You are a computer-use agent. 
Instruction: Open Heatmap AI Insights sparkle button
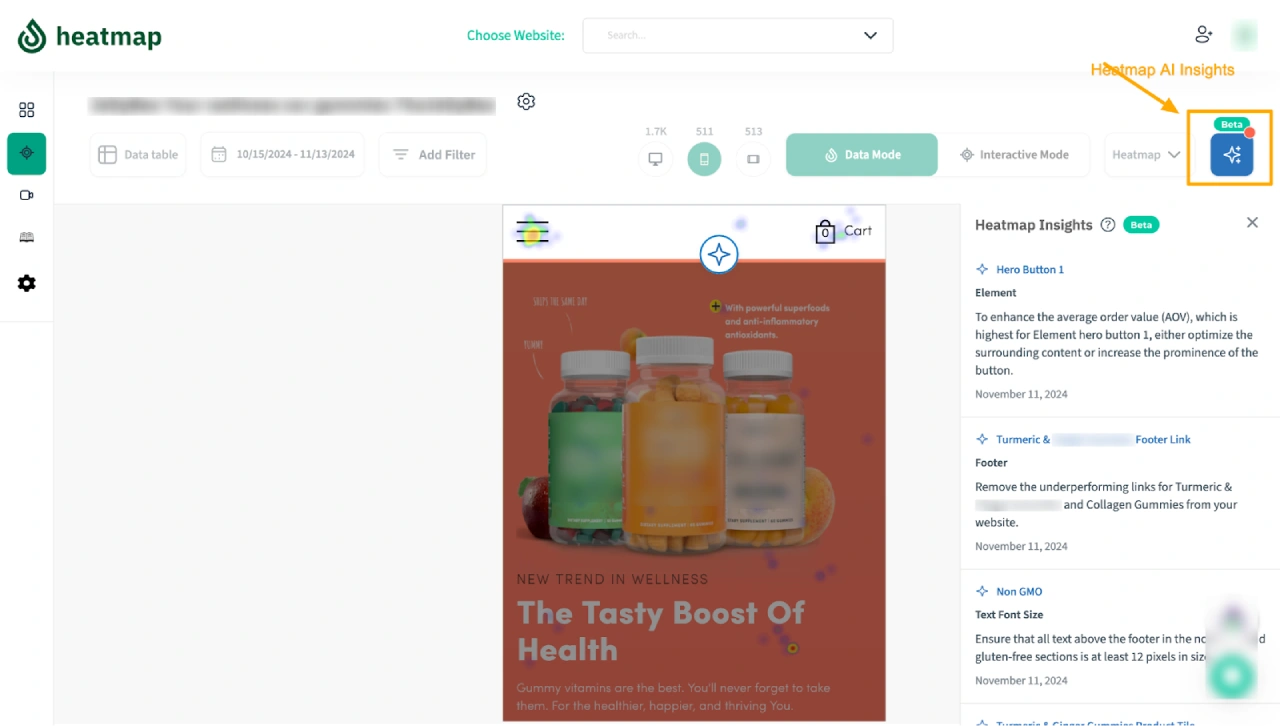1231,155
